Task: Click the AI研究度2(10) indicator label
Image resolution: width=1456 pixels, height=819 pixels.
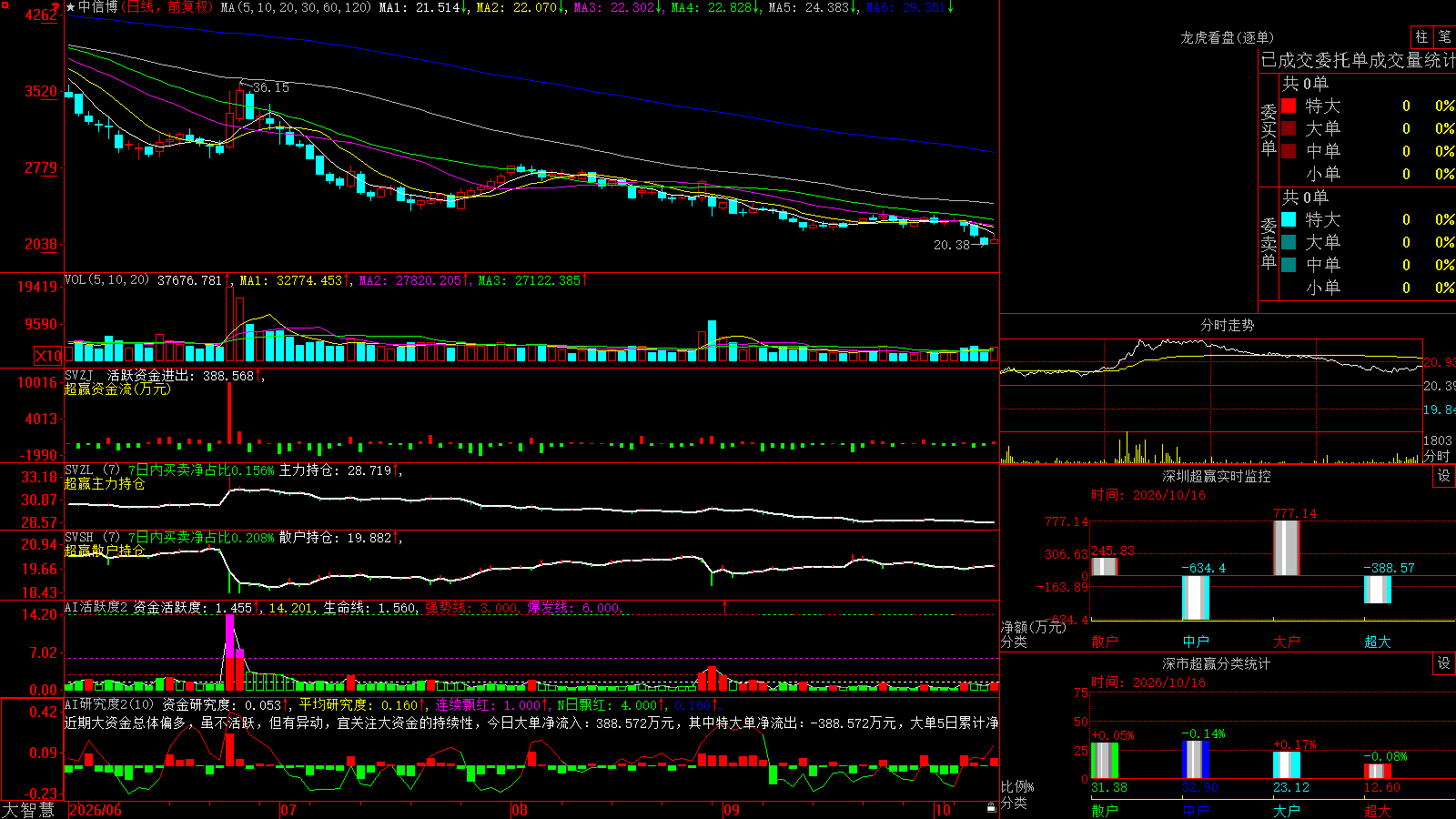Action: coord(109,704)
